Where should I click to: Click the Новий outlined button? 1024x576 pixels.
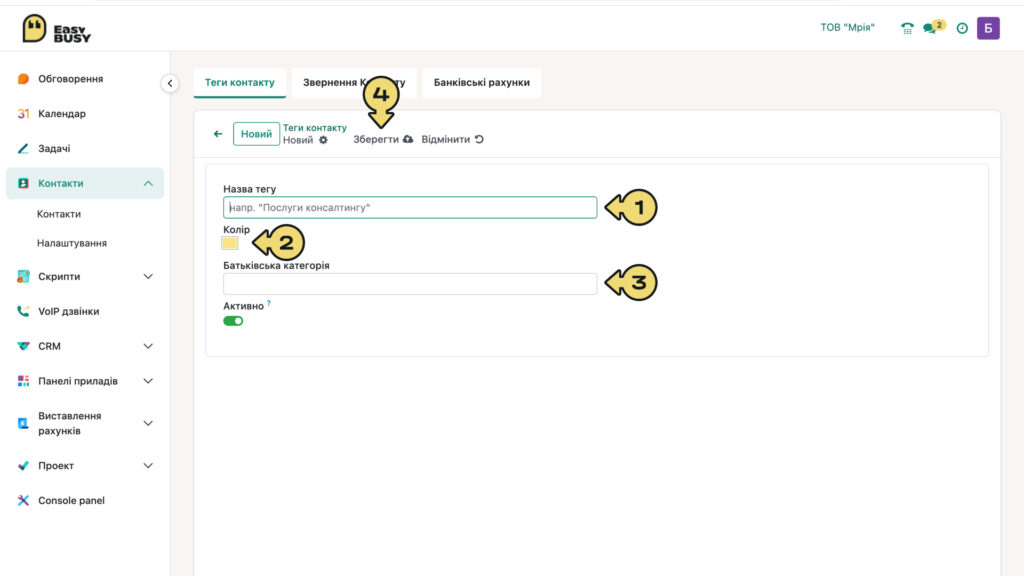(x=256, y=134)
